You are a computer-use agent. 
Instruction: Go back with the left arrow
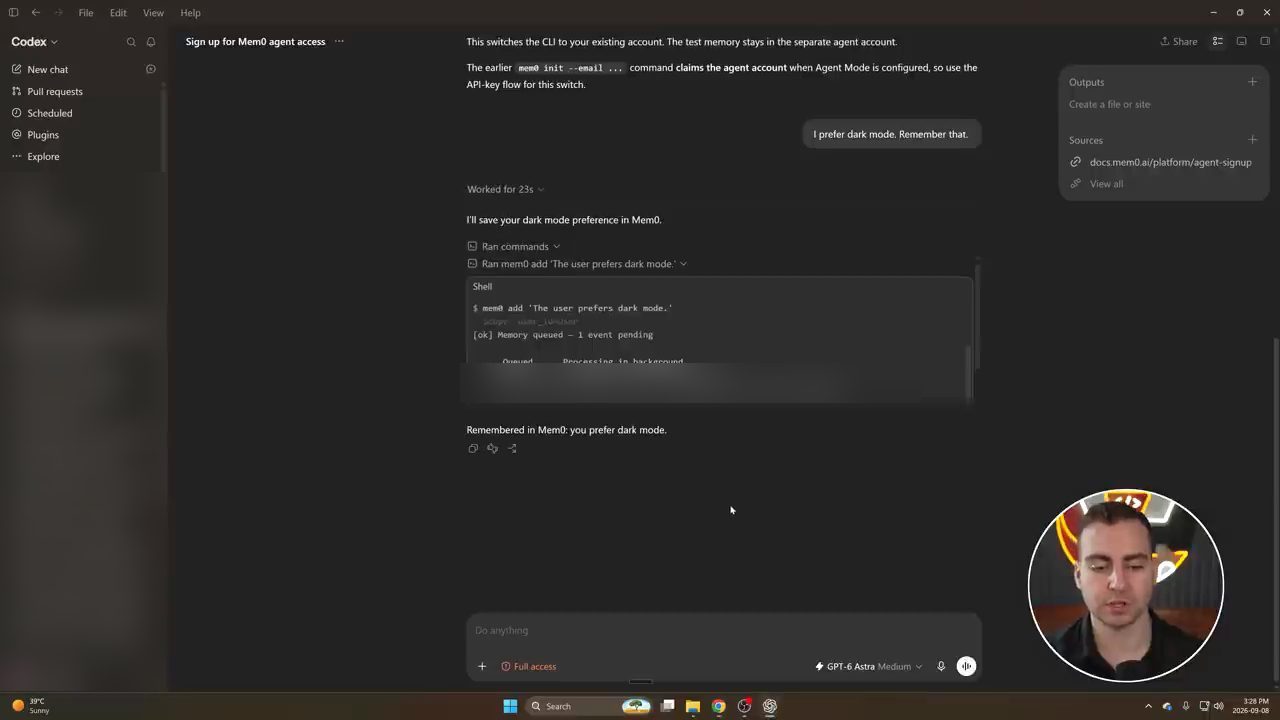click(x=36, y=13)
